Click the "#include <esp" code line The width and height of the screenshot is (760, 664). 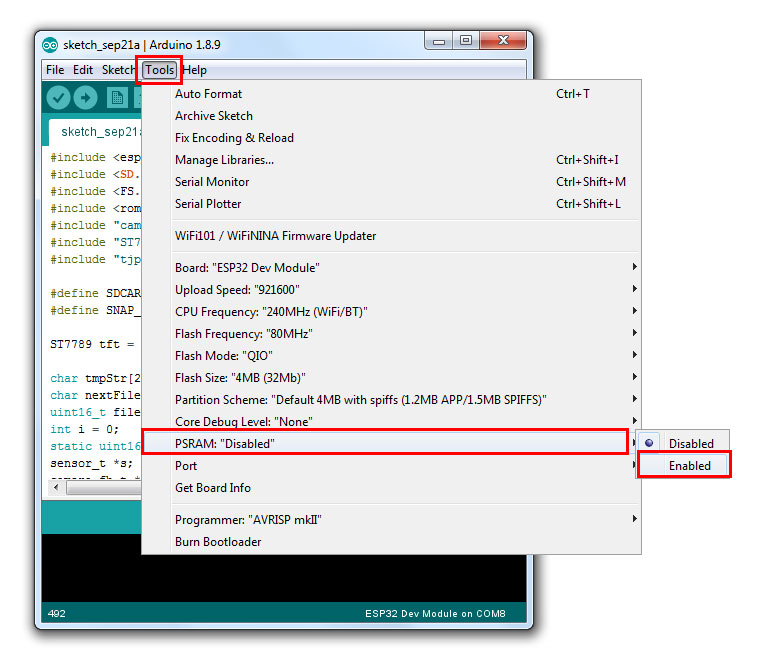(x=95, y=157)
